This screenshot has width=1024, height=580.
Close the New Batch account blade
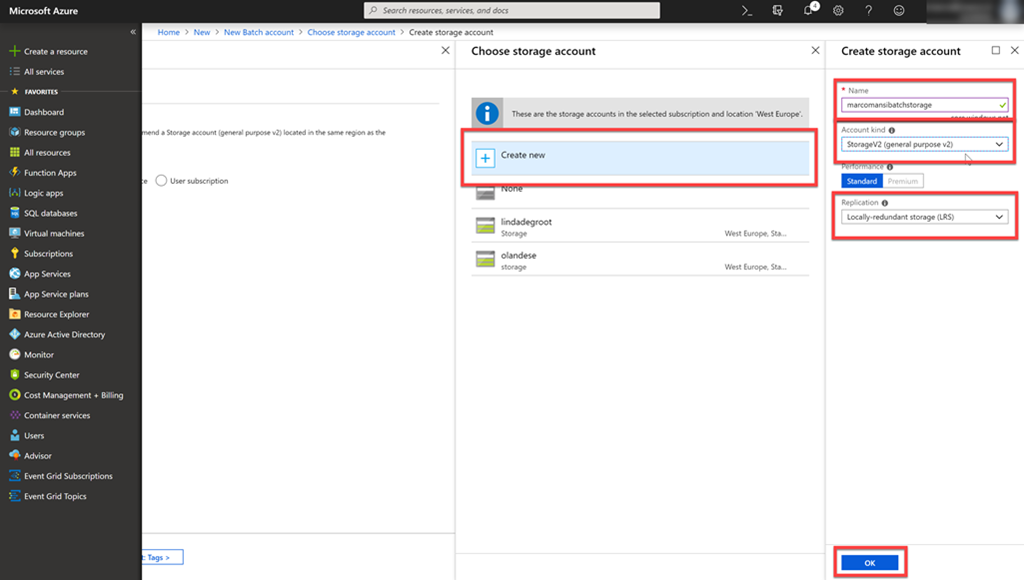point(445,50)
